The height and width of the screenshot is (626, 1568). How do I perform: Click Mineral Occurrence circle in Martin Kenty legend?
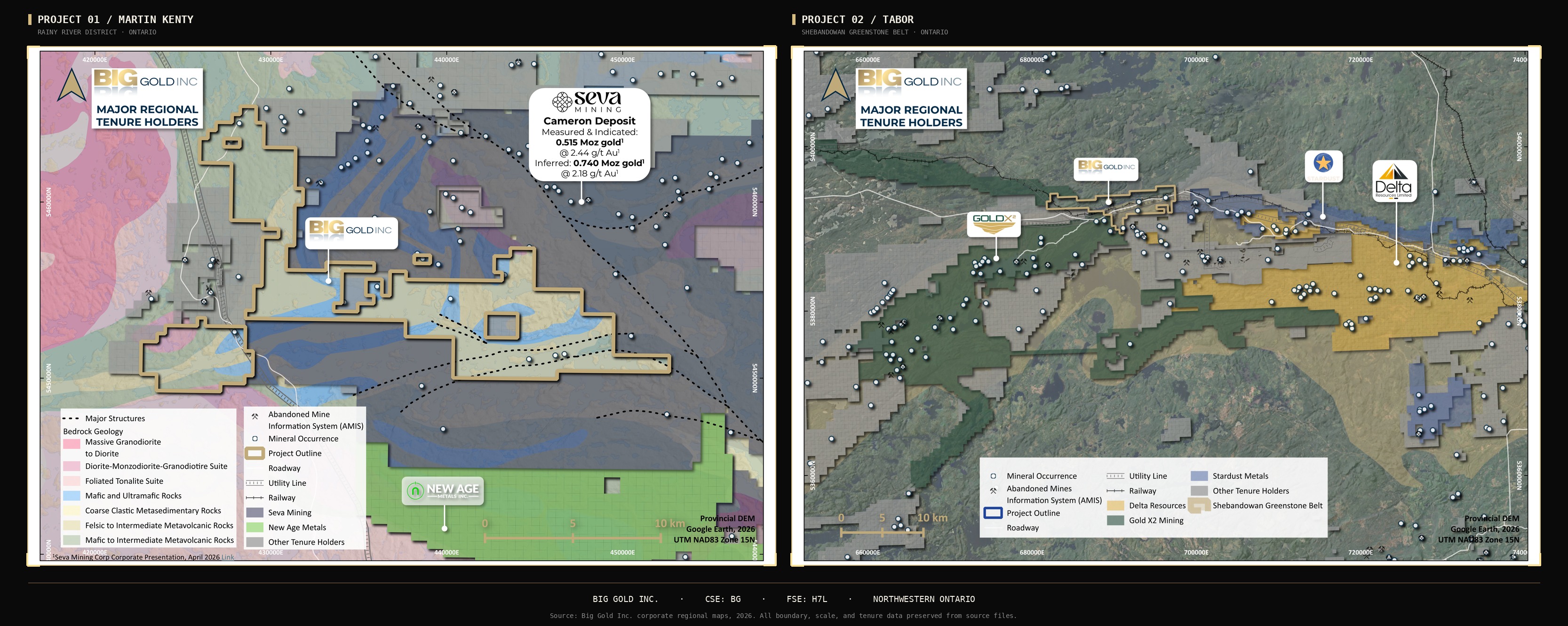point(255,439)
